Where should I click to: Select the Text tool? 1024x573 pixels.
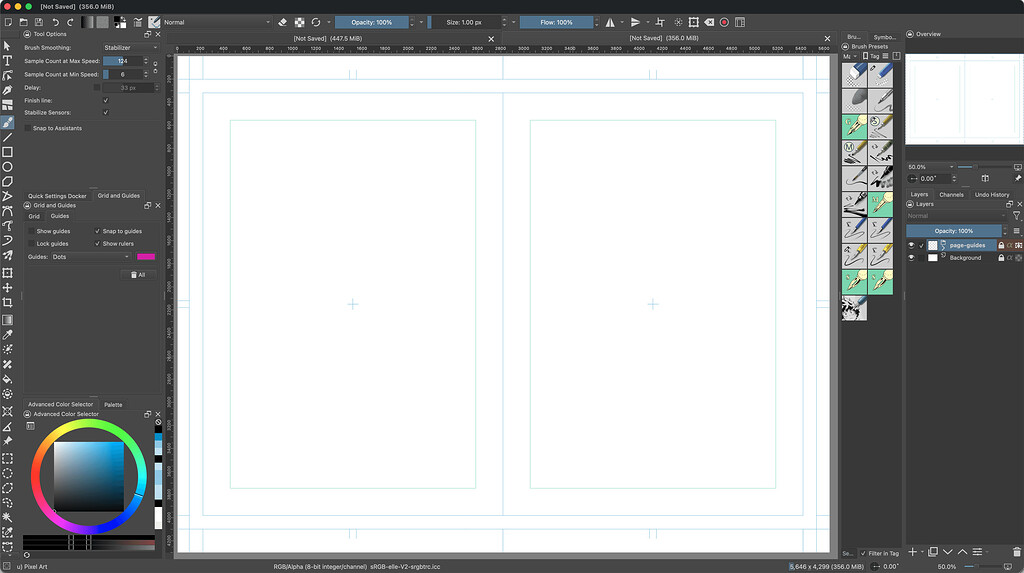pos(7,60)
